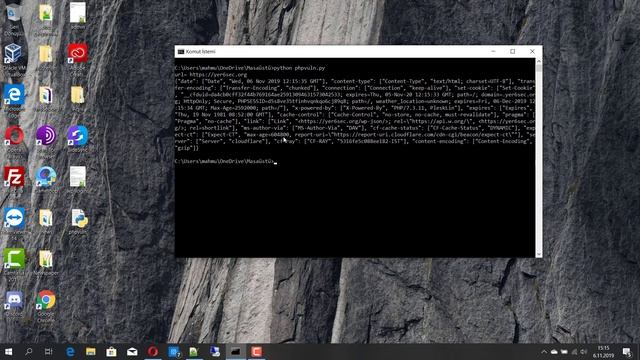640x360 pixels.
Task: Launch Edge from the taskbar
Action: [x=70, y=351]
